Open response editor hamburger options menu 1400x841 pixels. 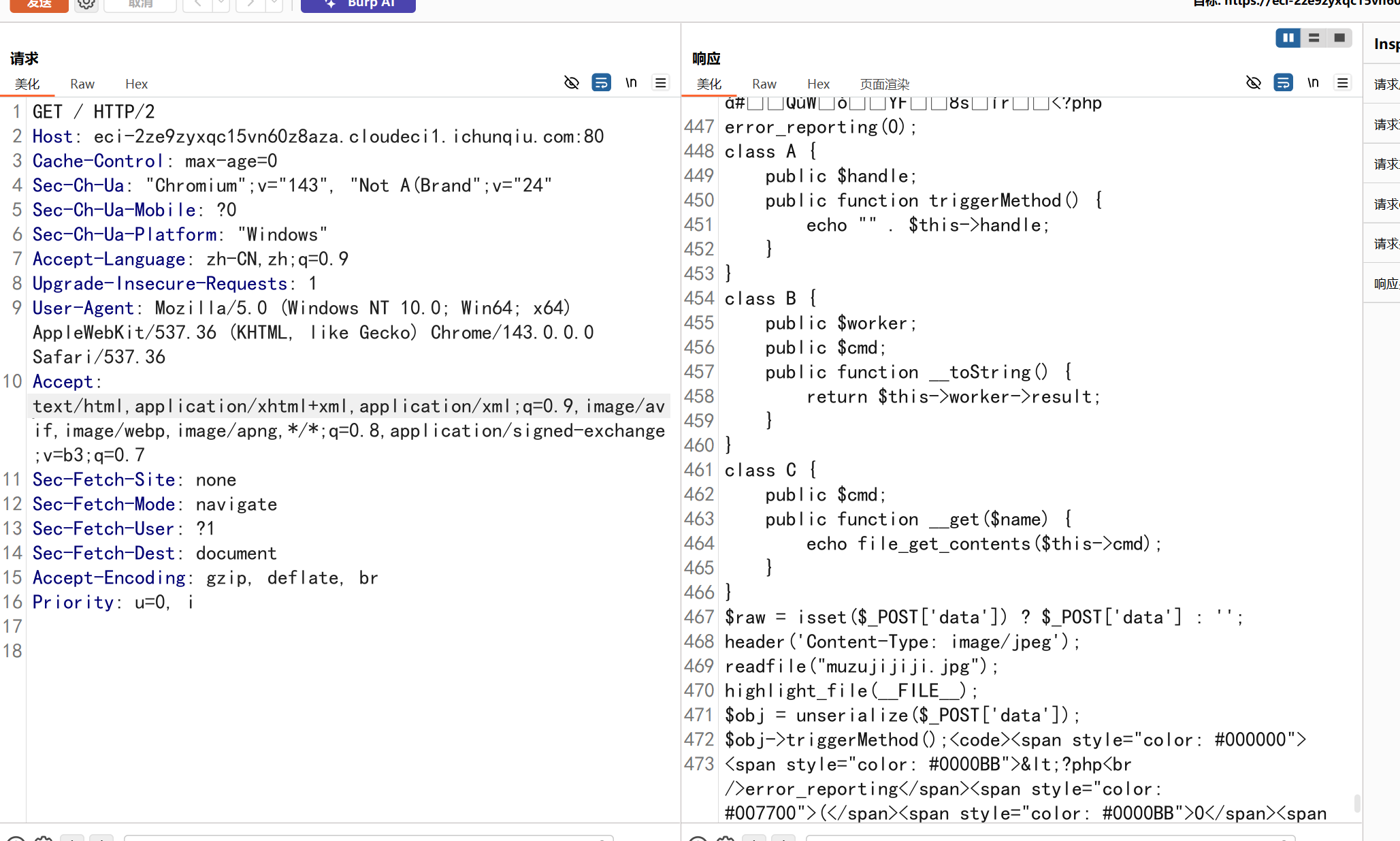pos(1342,83)
